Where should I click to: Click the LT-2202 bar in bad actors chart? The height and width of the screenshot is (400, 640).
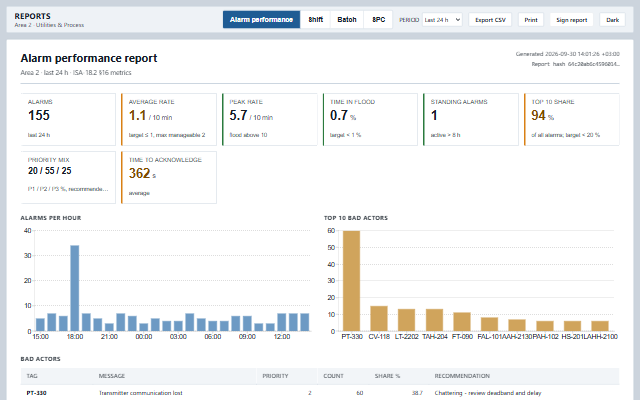coord(407,320)
